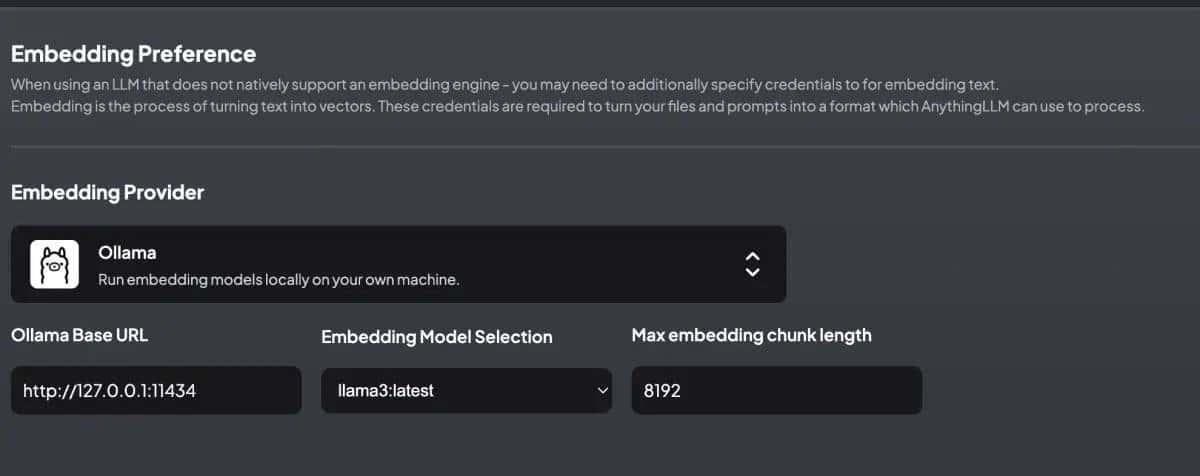Click "Run embedding models locally" description text
Viewport: 1200px width, 476px height.
278,280
